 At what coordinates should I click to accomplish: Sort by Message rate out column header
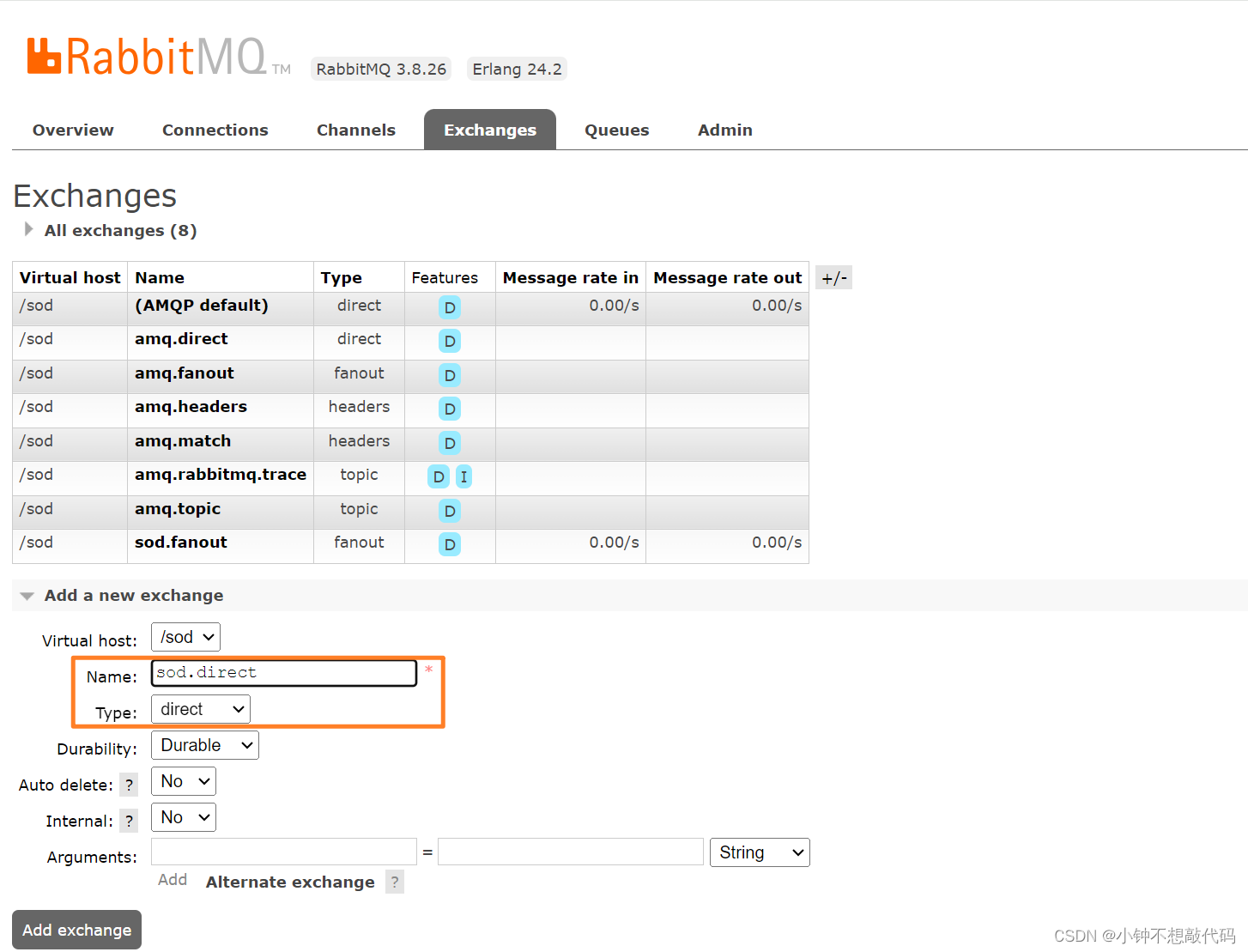tap(728, 277)
